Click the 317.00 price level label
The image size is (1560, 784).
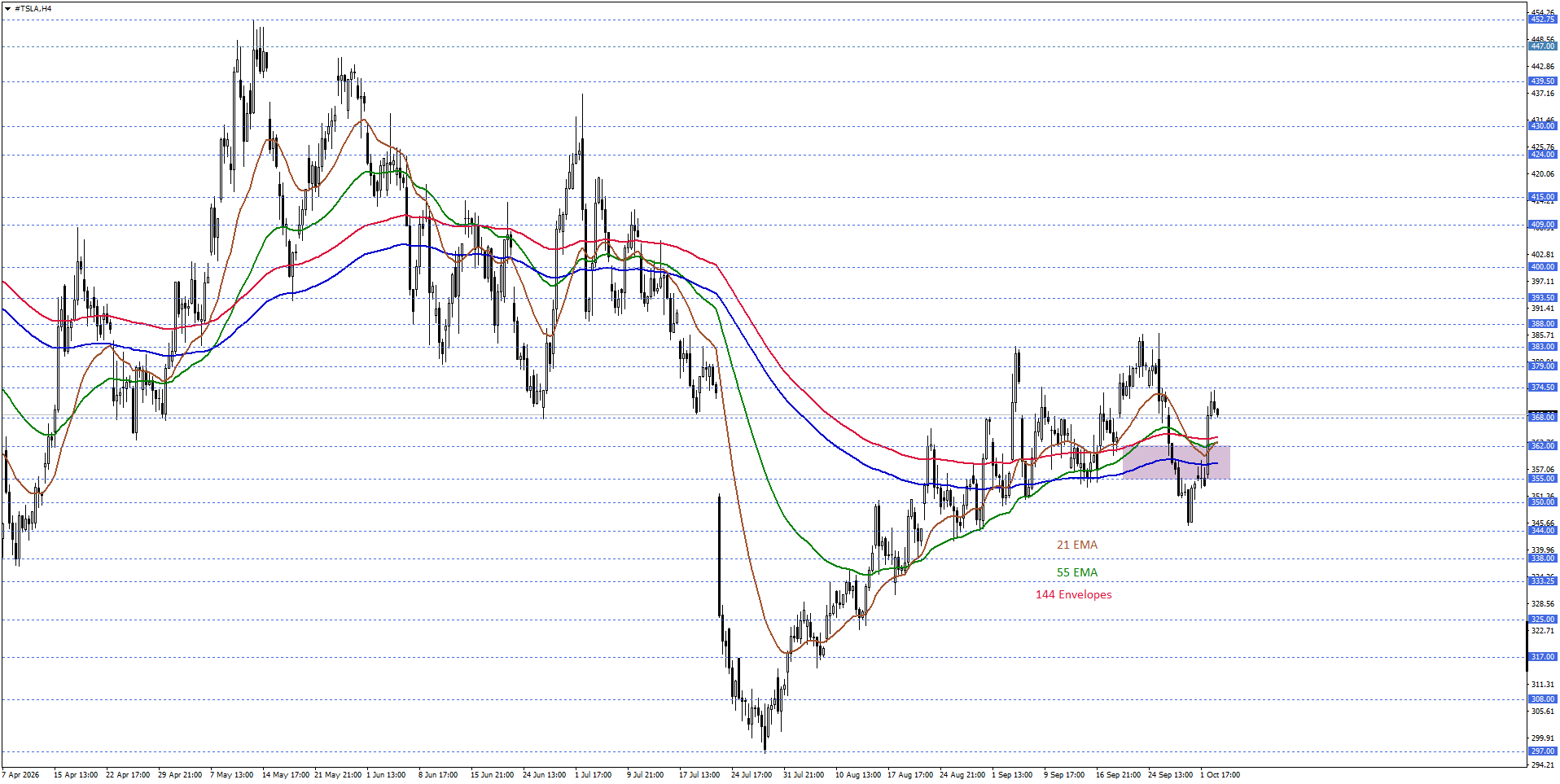pyautogui.click(x=1542, y=657)
